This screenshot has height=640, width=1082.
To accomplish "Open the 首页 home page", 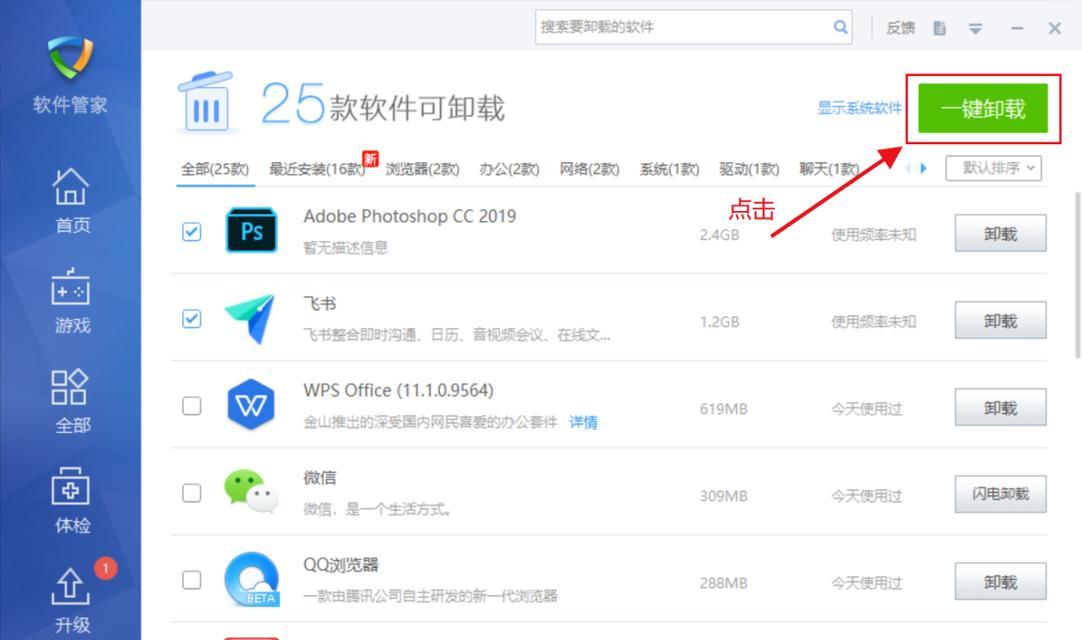I will coord(71,201).
